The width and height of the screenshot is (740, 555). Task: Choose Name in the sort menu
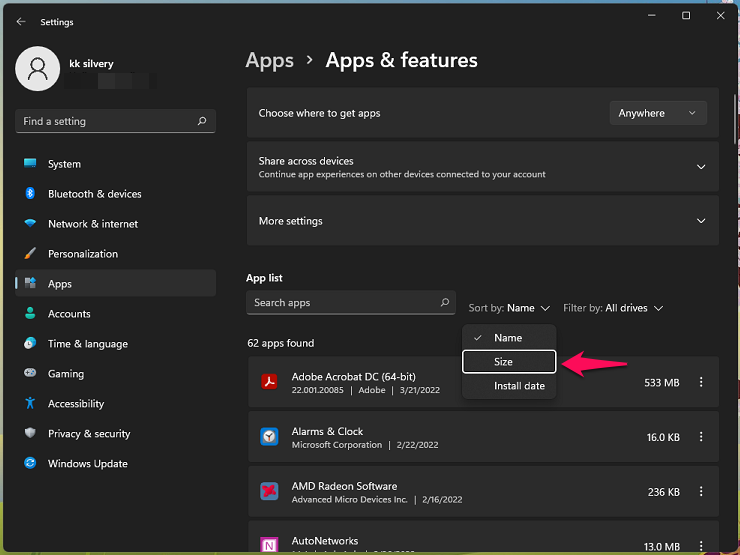(x=509, y=338)
